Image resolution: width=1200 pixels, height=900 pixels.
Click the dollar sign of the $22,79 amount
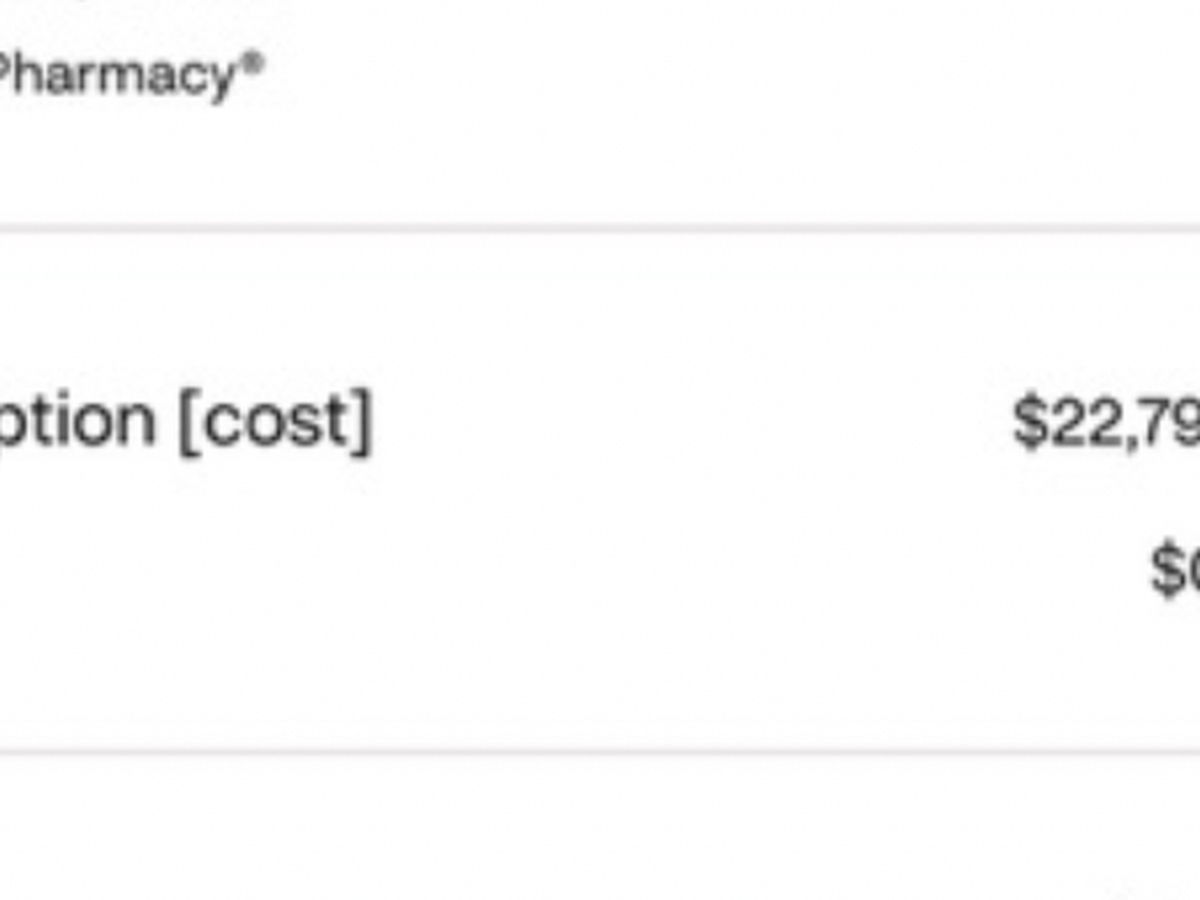tap(1030, 421)
